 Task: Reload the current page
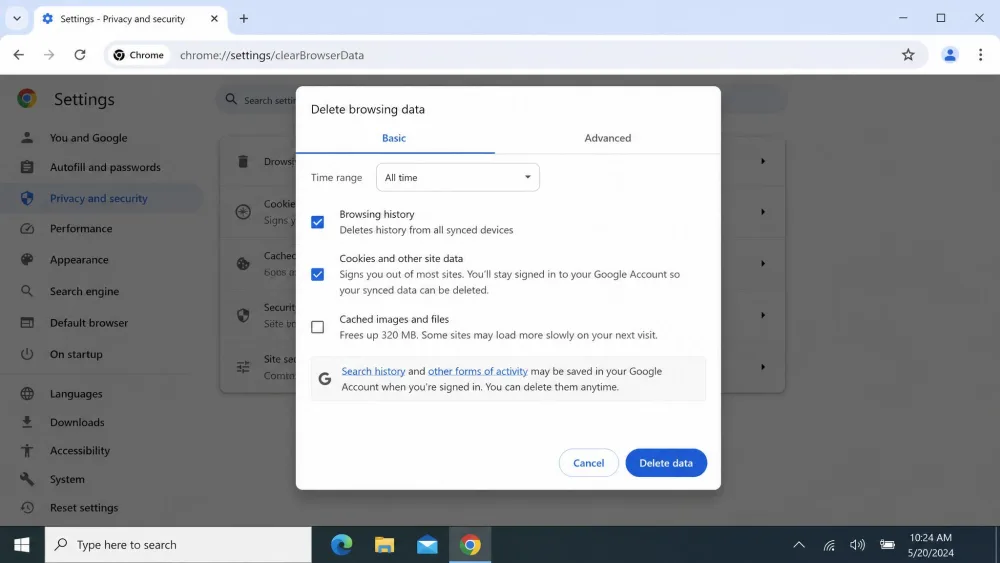click(80, 55)
